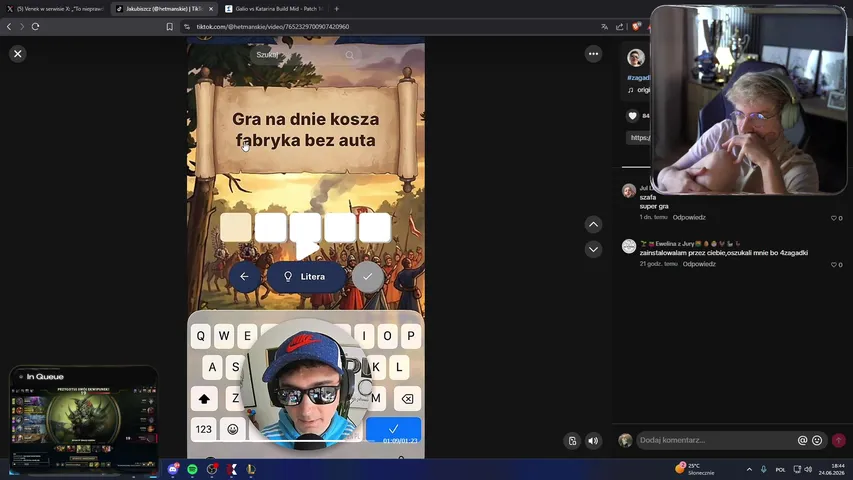This screenshot has width=853, height=480.
Task: Share this page via the toolbar share icon
Action: click(620, 27)
